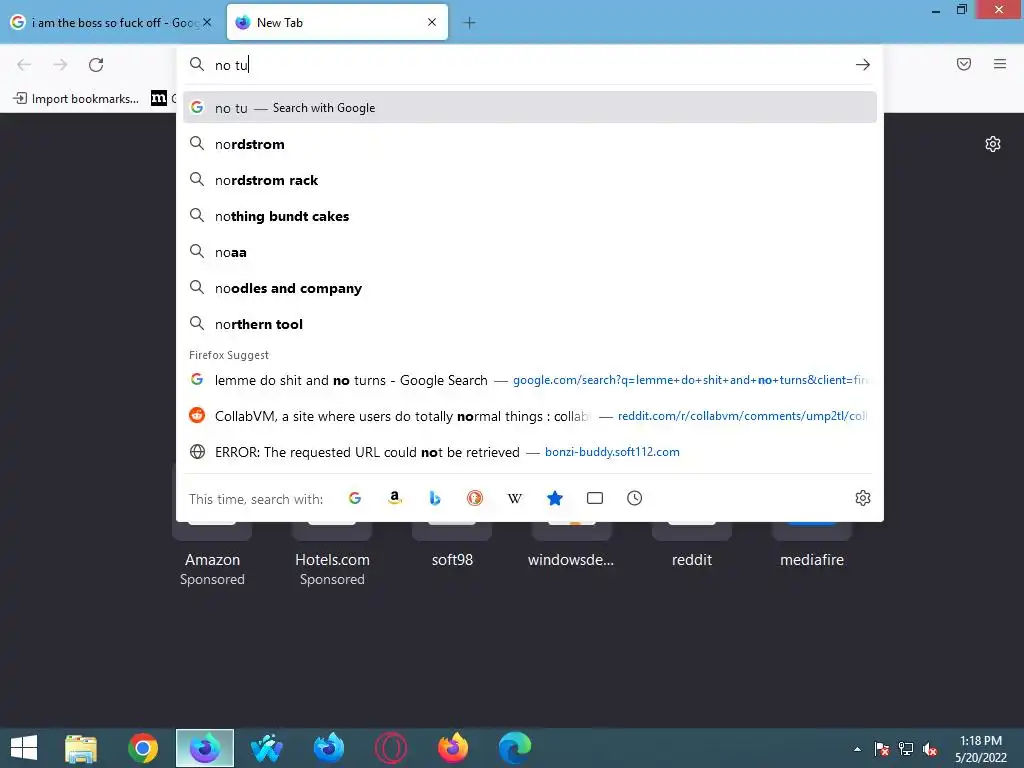
Task: Launch Microsoft Edge from taskbar
Action: click(x=515, y=748)
